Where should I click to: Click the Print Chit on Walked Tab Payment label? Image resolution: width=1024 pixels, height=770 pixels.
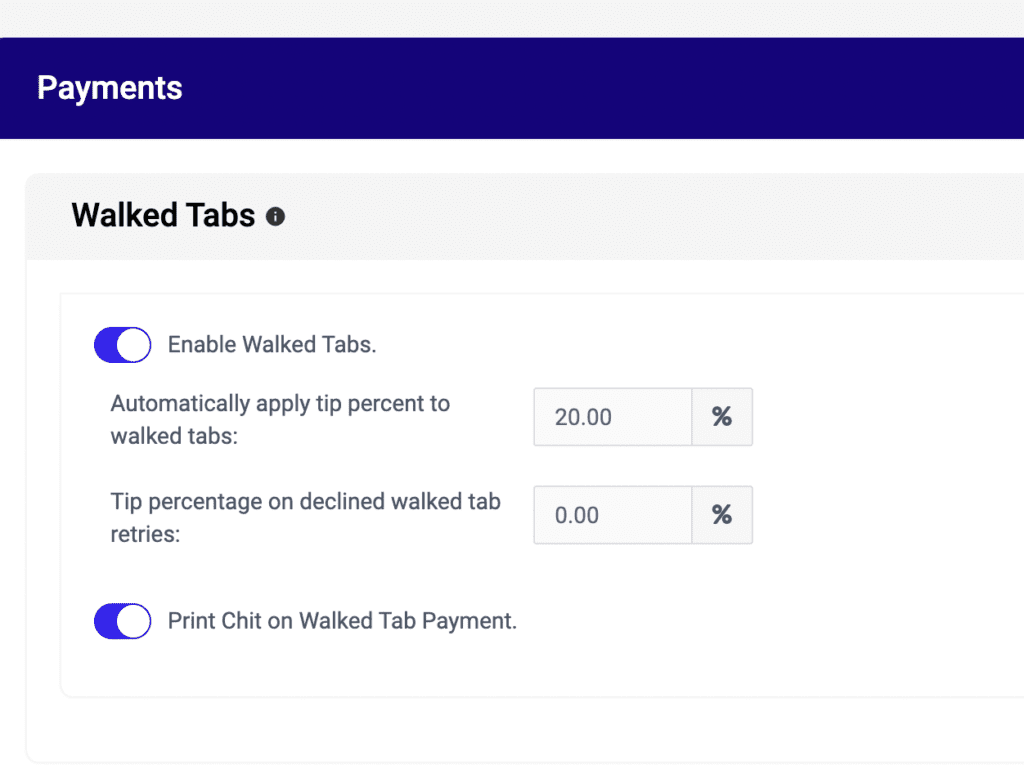342,621
